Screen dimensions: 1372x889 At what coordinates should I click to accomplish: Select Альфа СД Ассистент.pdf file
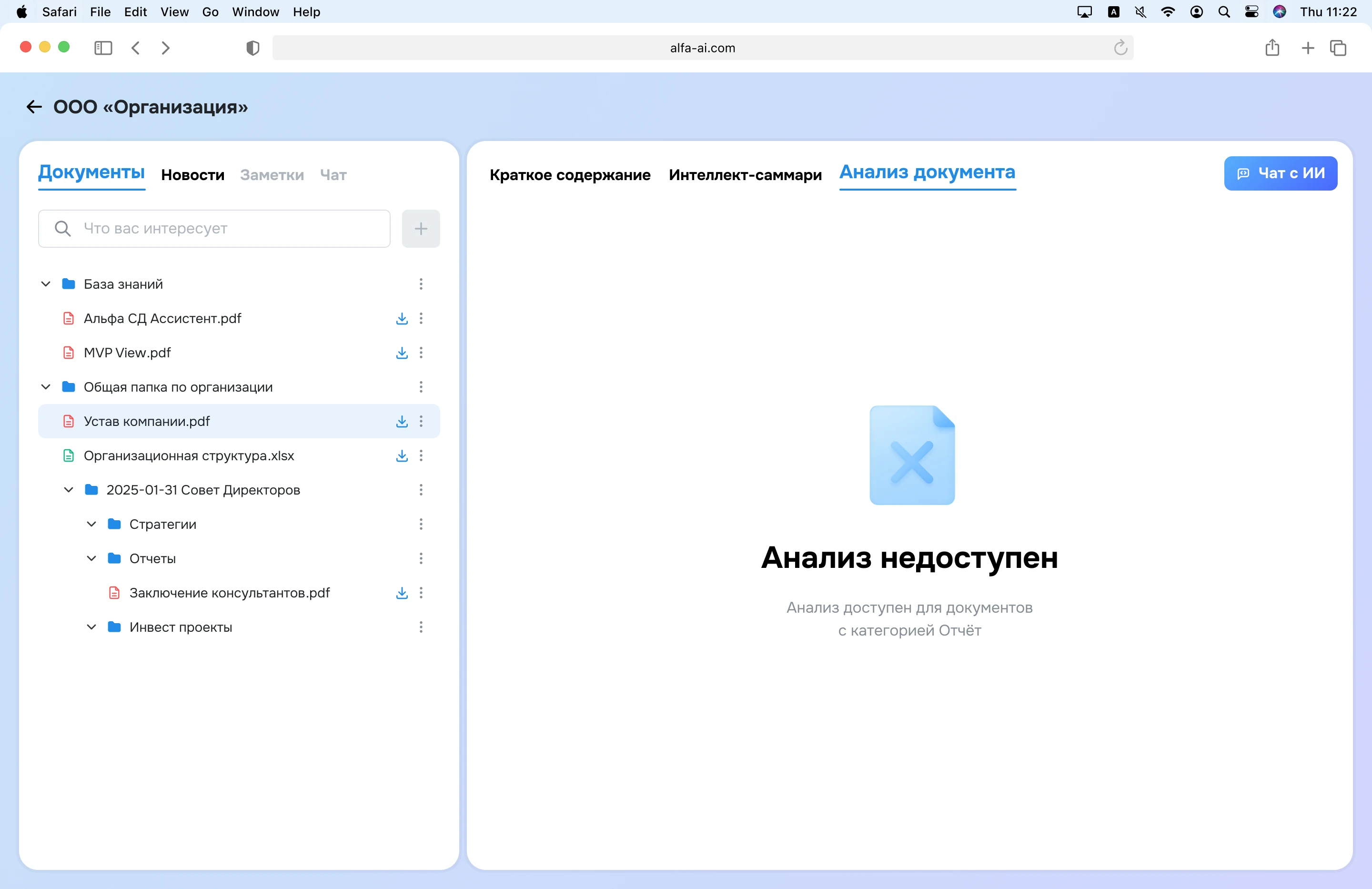(x=239, y=318)
